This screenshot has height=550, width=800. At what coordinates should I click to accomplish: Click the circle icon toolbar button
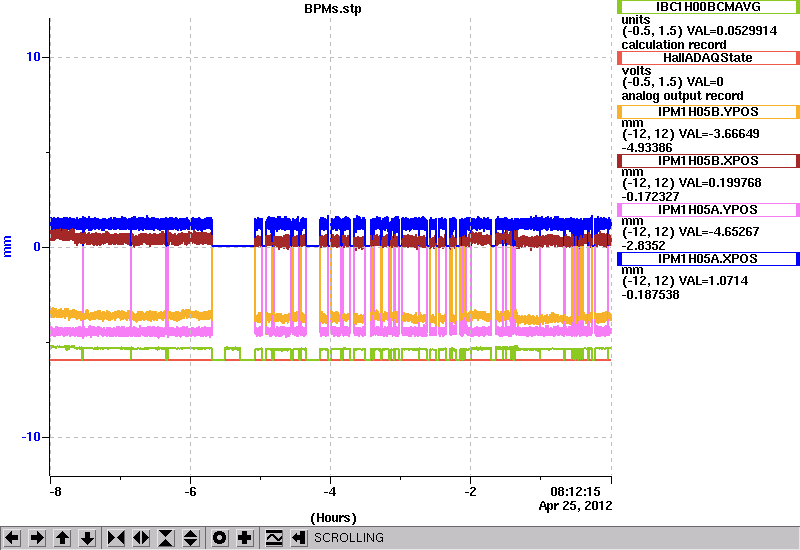220,538
